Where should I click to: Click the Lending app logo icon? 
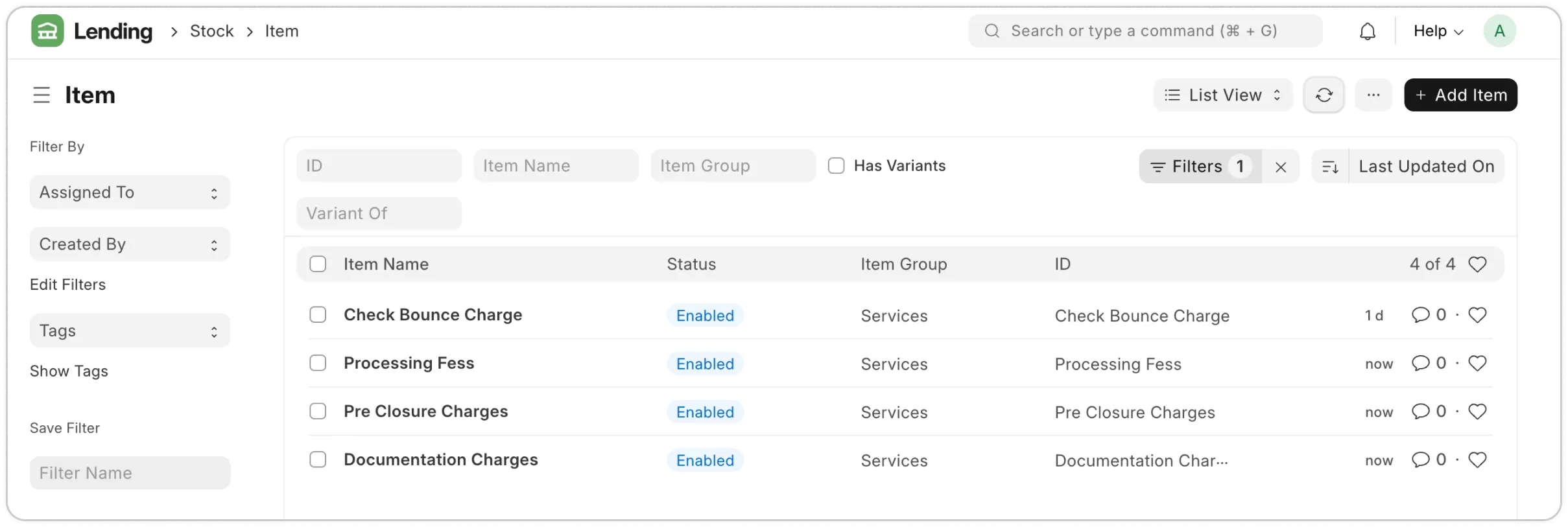point(47,31)
